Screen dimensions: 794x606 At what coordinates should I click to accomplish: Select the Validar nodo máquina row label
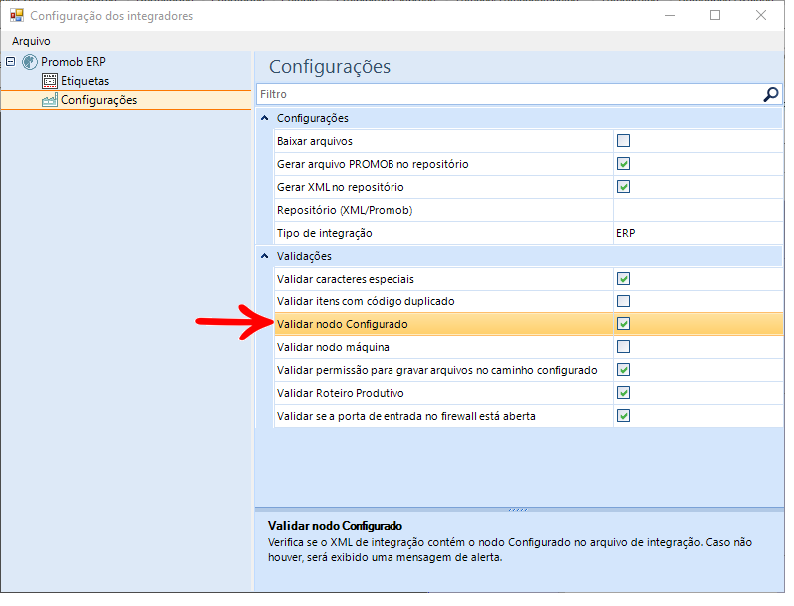click(x=333, y=347)
